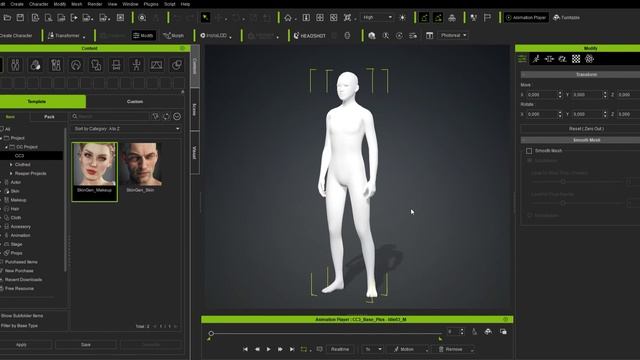Viewport: 640px width, 360px height.
Task: Enable the Smooth Mesh checkbox
Action: [x=529, y=151]
